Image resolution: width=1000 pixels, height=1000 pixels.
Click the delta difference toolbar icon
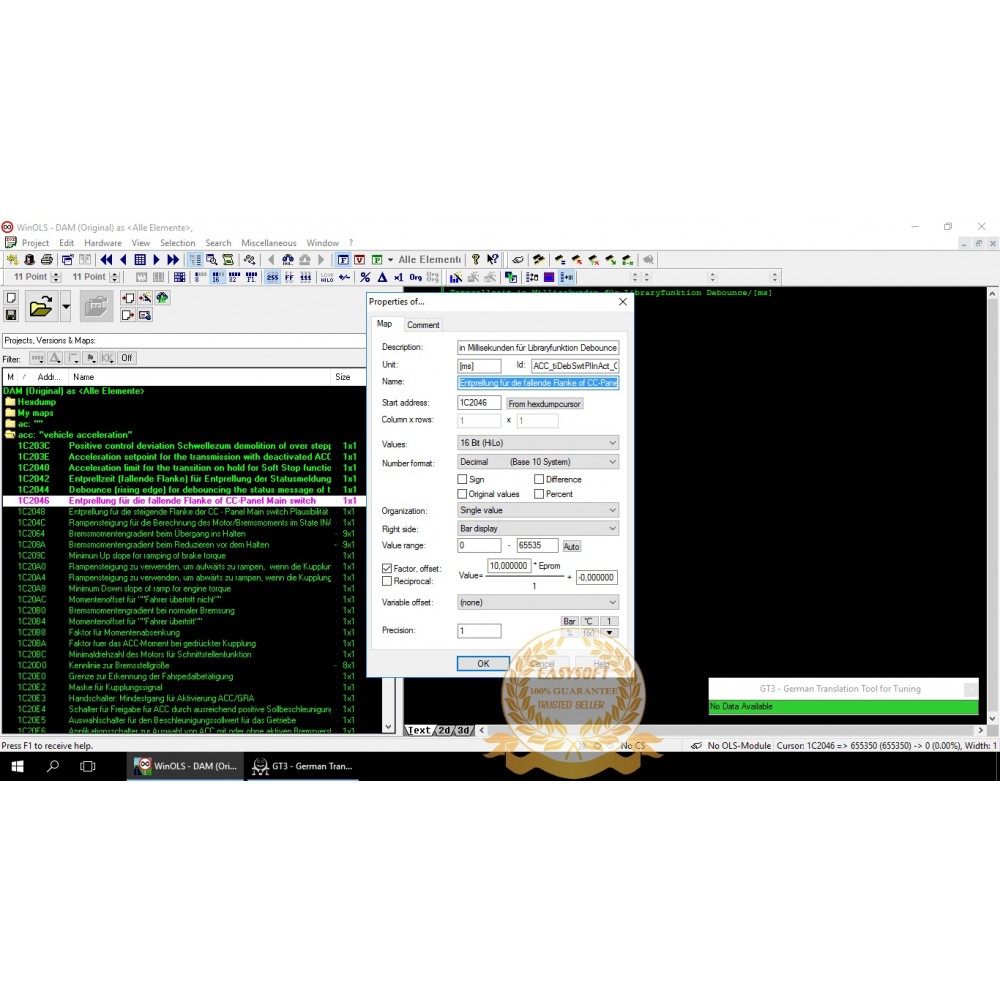[x=382, y=277]
